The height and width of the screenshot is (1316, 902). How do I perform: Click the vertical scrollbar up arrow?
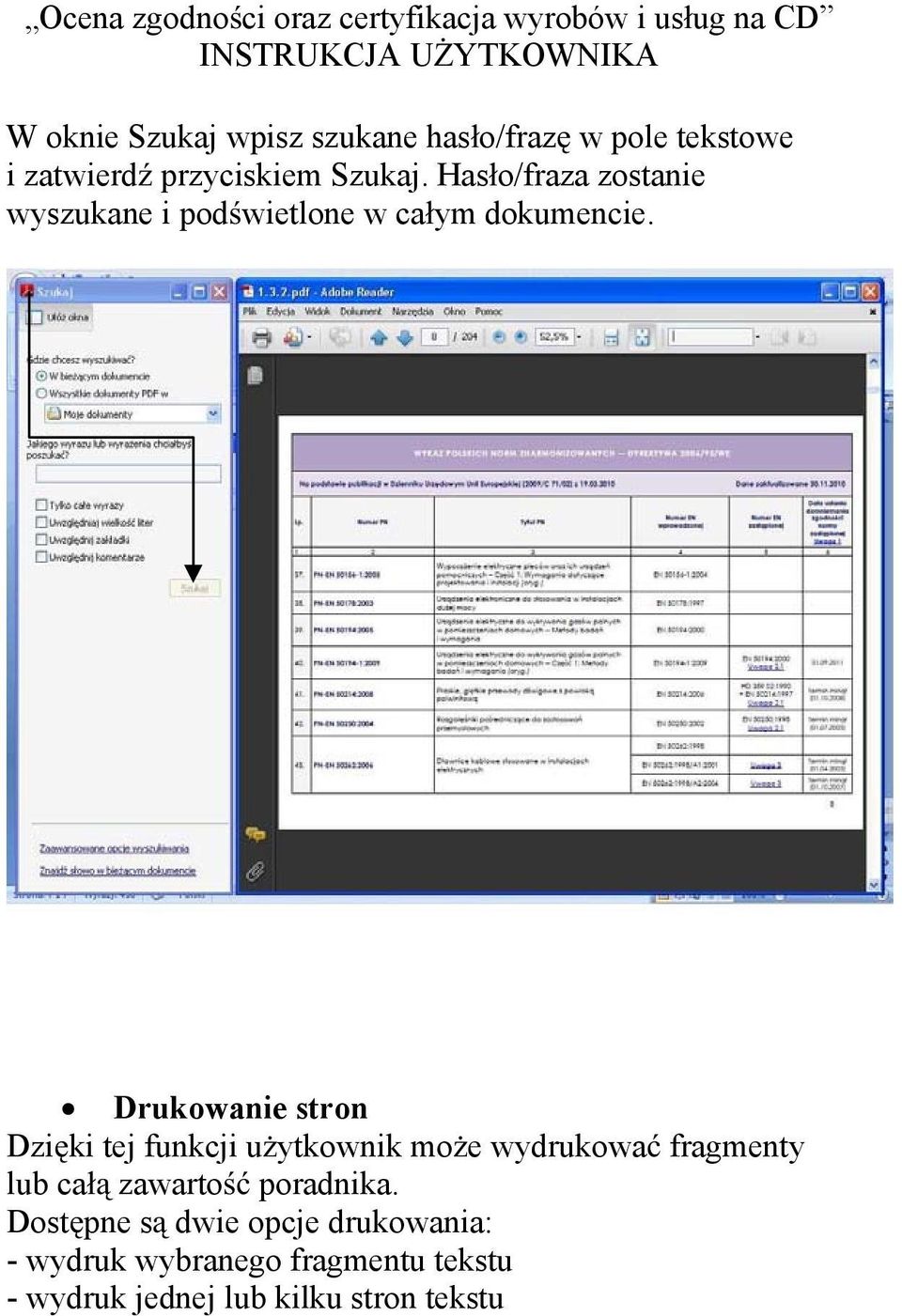click(874, 362)
